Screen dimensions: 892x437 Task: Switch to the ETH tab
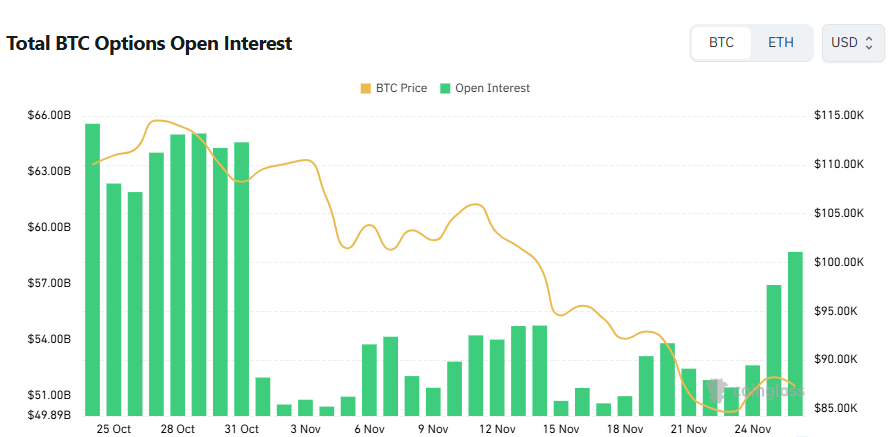(x=781, y=43)
